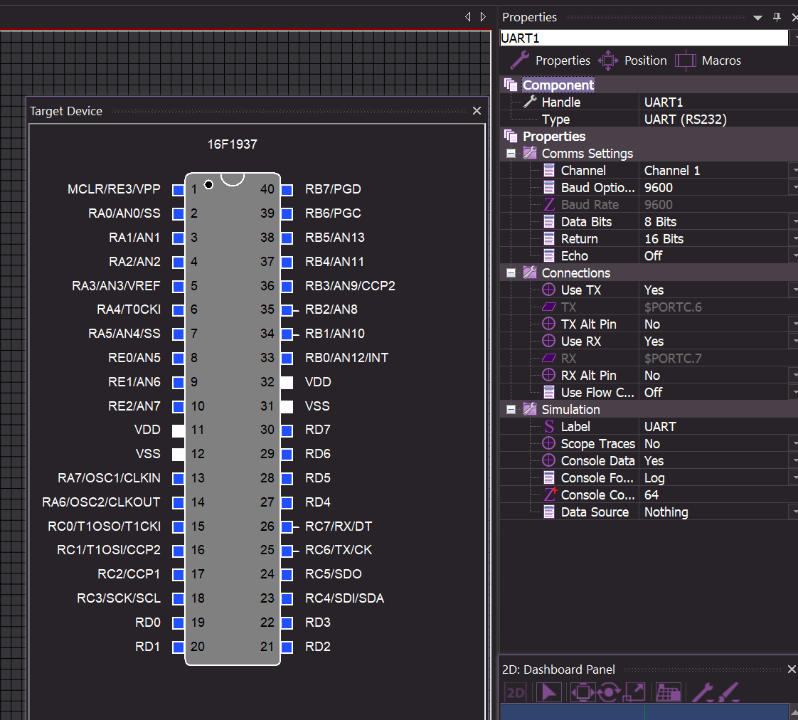Open the Channel dropdown showing Channel 1
This screenshot has width=798, height=720.
[x=794, y=170]
